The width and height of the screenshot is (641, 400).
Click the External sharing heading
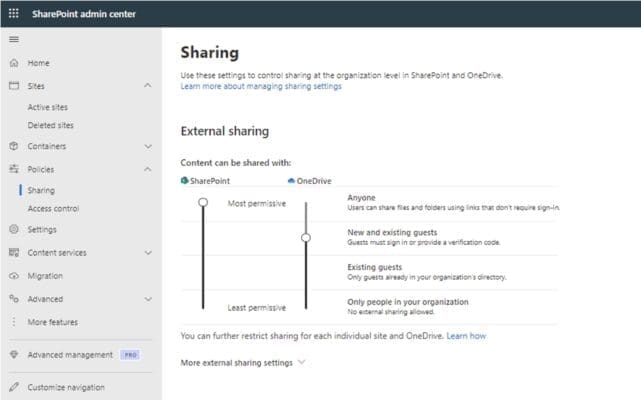[225, 131]
